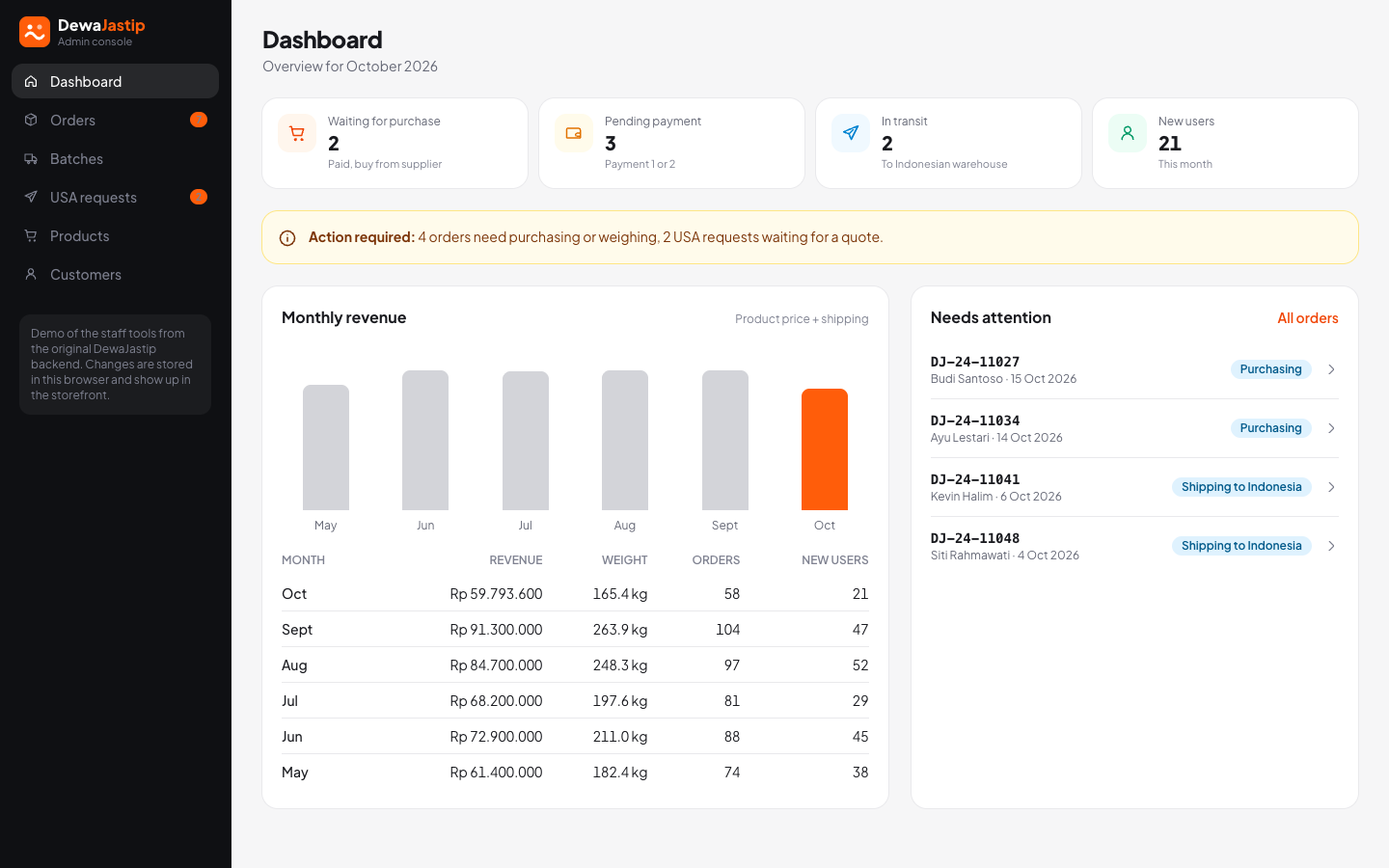Open the Waiting for purchase card
Image resolution: width=1389 pixels, height=868 pixels.
[395, 143]
